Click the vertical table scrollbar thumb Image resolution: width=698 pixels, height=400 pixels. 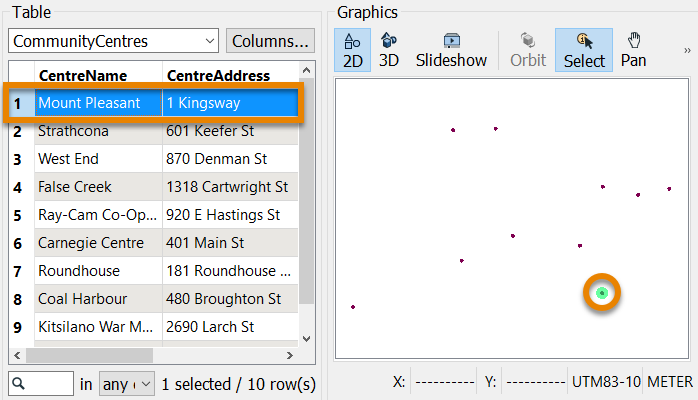coord(306,191)
